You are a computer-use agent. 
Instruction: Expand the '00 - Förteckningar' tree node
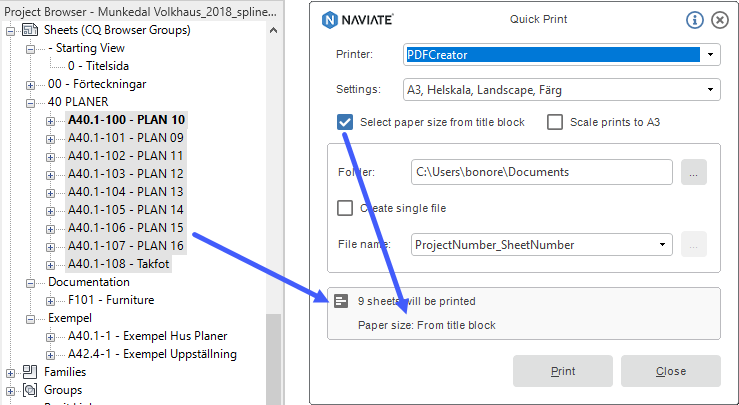[30, 85]
